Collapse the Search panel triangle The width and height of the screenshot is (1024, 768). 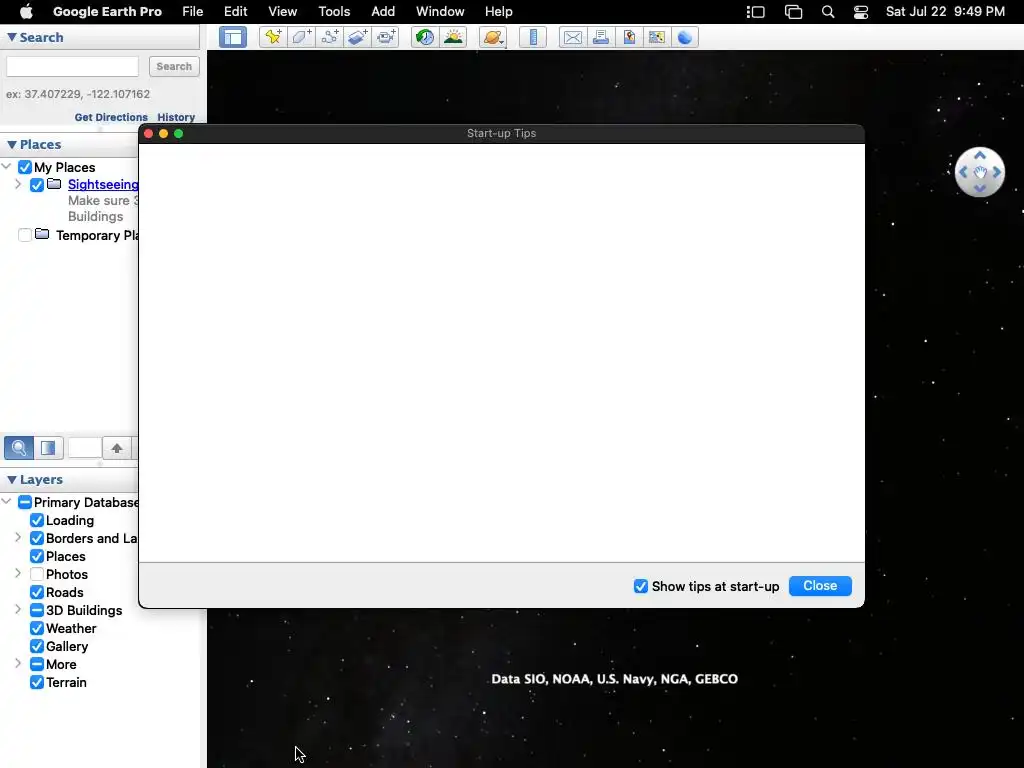tap(12, 38)
